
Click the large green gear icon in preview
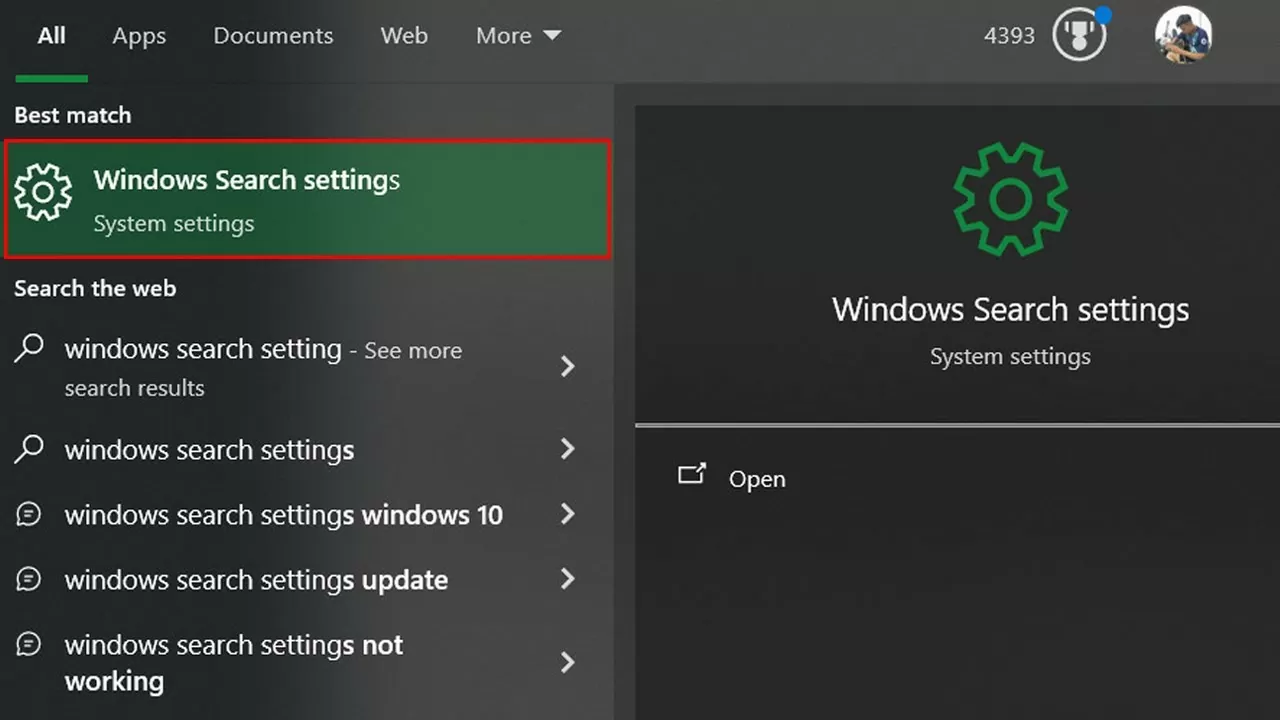(x=1010, y=199)
